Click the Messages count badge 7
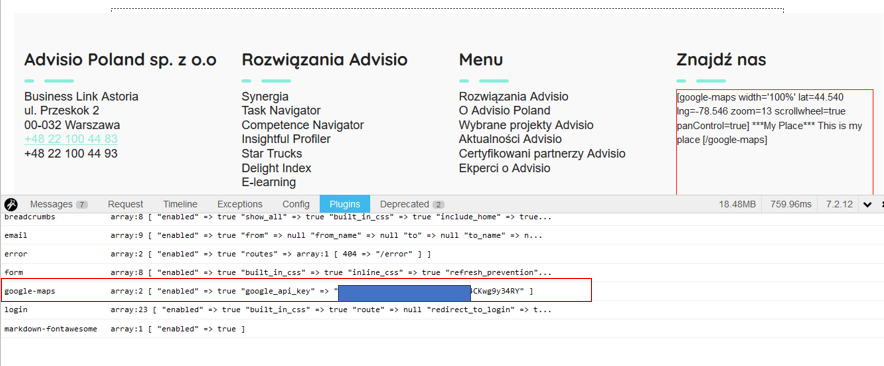The width and height of the screenshot is (884, 366). click(x=82, y=204)
